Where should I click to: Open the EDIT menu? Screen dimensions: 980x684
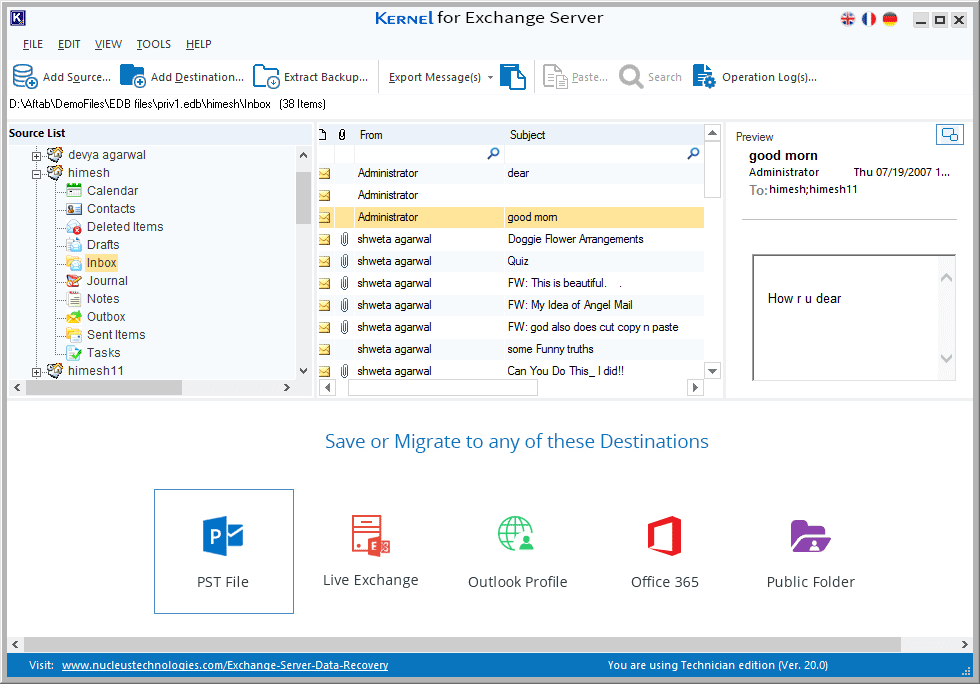point(69,44)
